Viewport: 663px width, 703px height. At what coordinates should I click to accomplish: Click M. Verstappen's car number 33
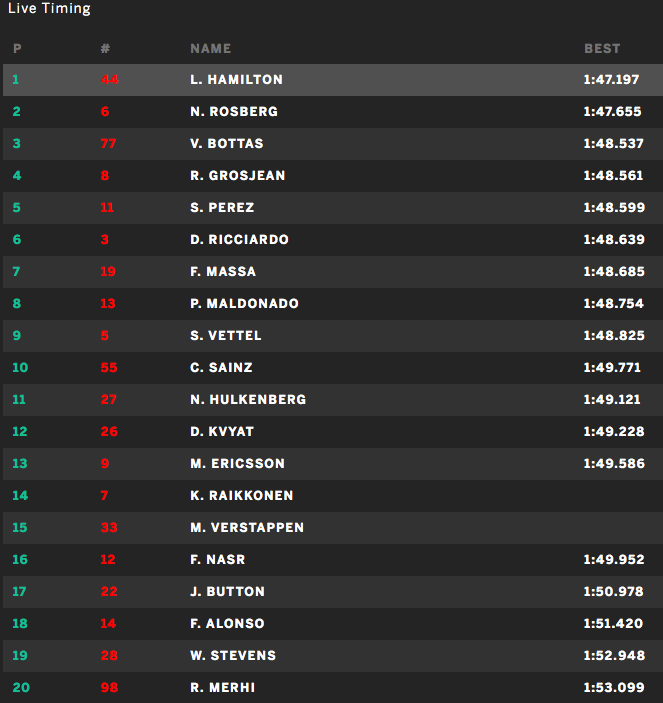[x=108, y=528]
